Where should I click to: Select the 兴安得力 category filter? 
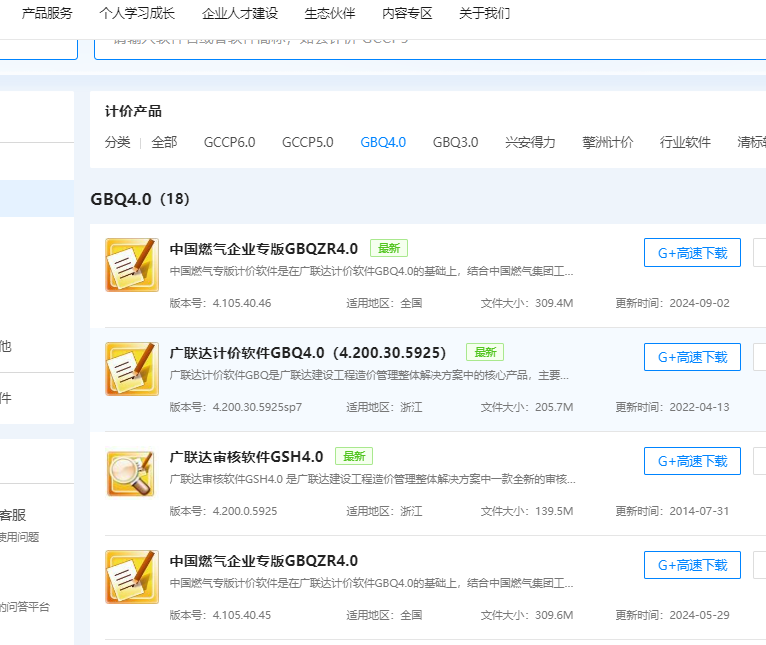pyautogui.click(x=530, y=142)
